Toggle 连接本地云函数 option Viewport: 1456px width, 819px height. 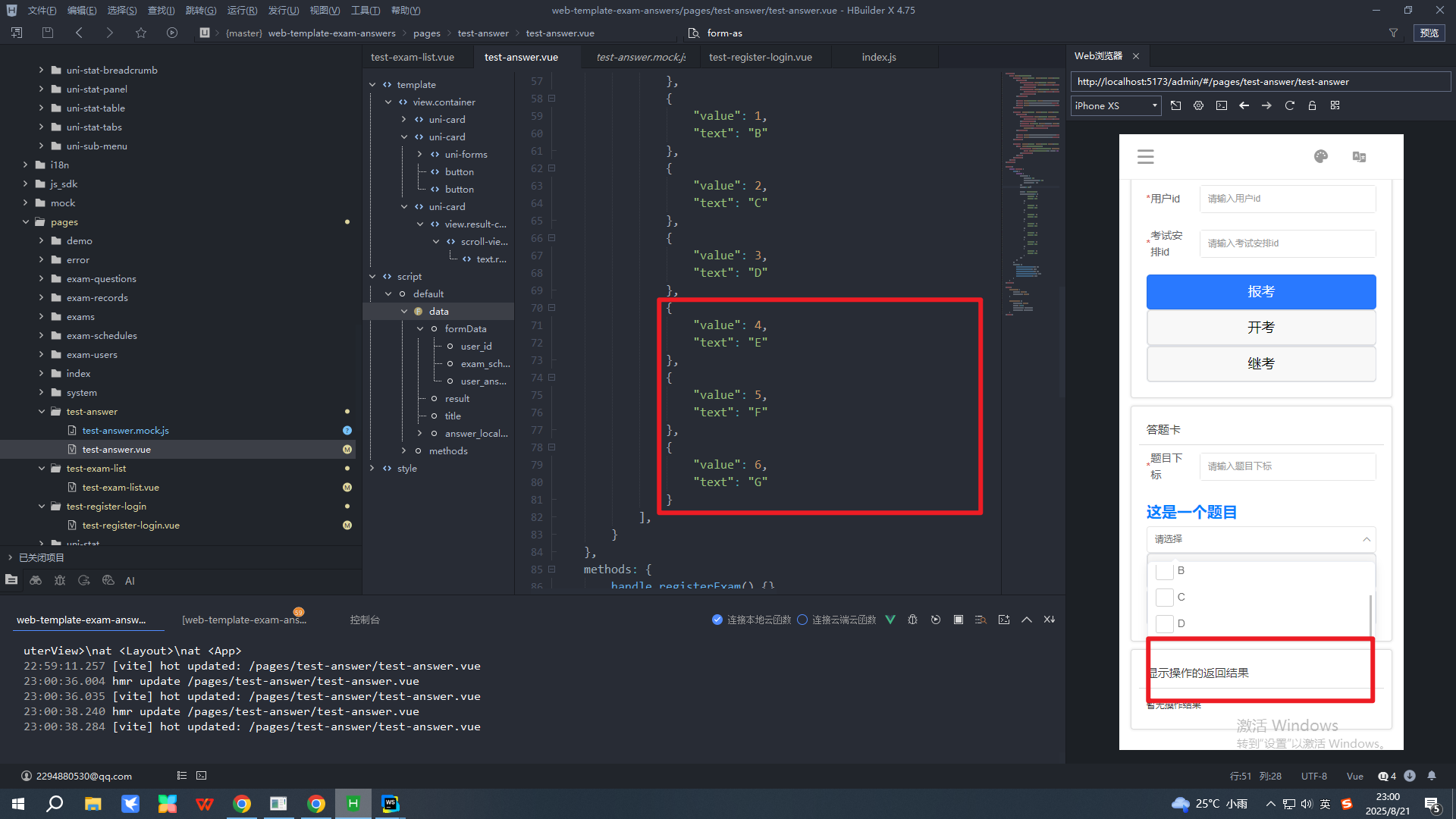[717, 620]
